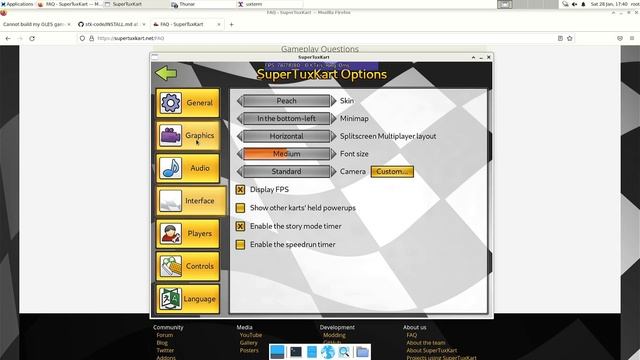Open a new Firefox tab
Viewport: 640px width, 360px height.
231,24
